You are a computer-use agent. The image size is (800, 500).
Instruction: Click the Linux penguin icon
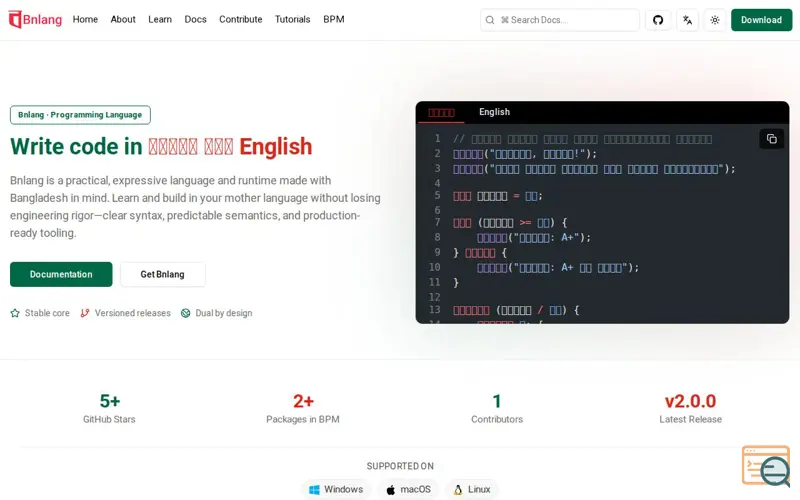point(458,490)
